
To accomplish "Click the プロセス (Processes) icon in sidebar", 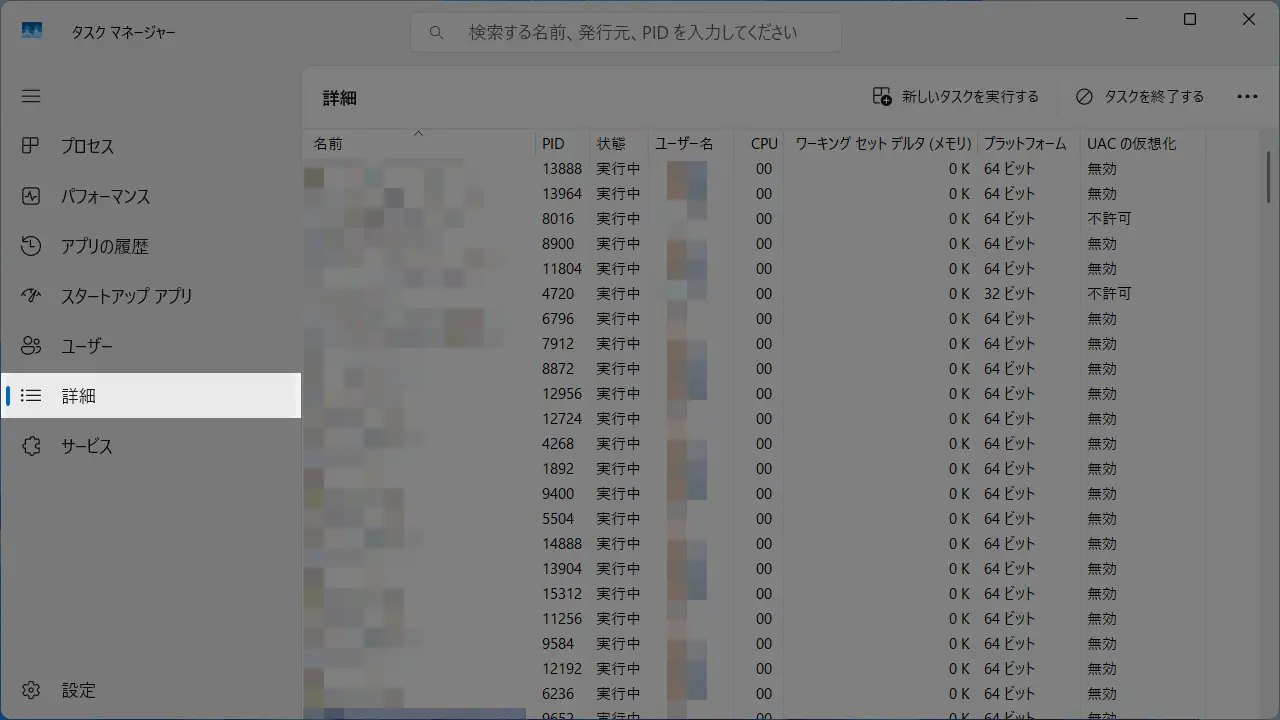I will [31, 146].
